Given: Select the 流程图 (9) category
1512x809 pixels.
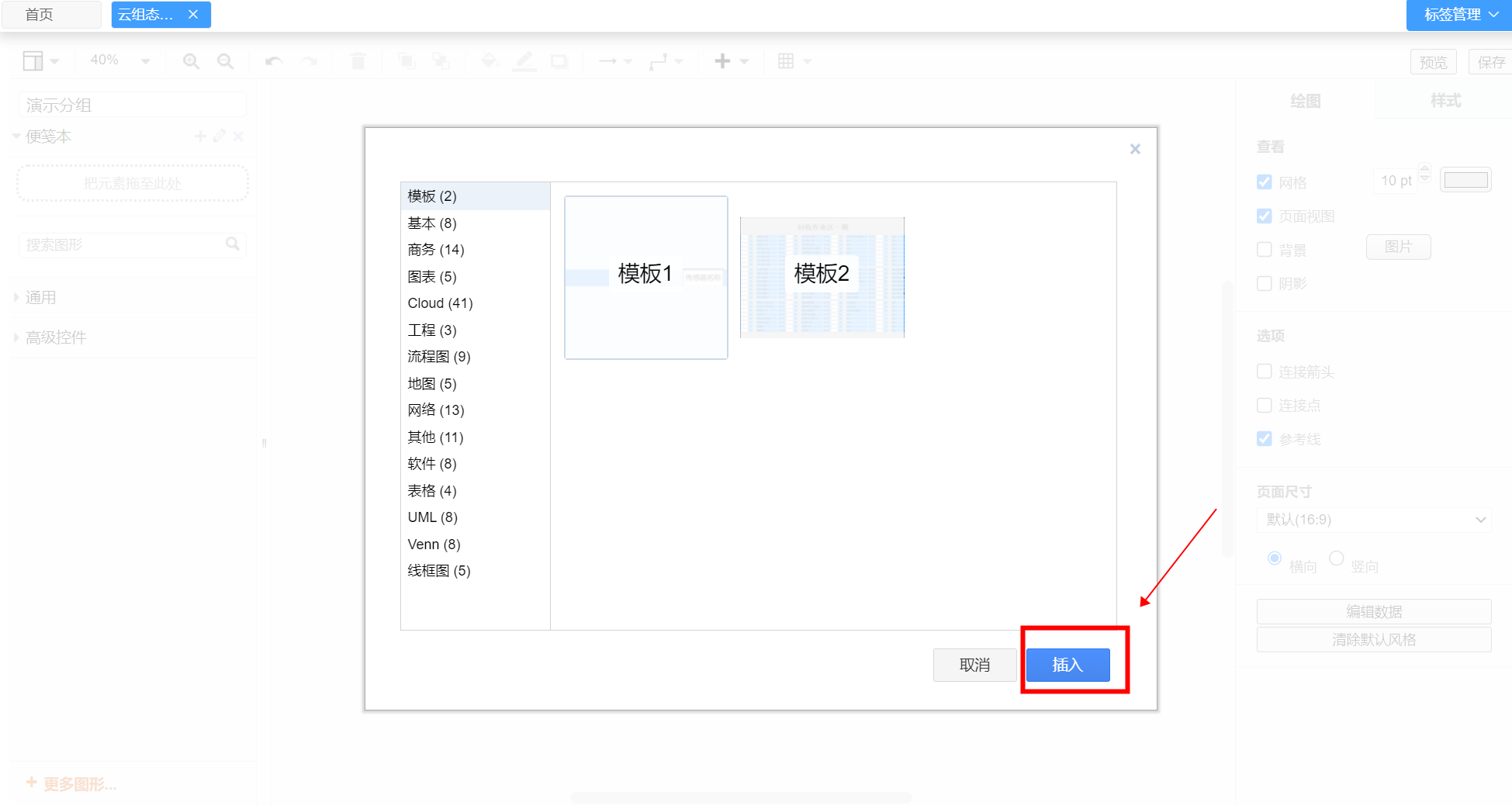Looking at the screenshot, I should 439,357.
